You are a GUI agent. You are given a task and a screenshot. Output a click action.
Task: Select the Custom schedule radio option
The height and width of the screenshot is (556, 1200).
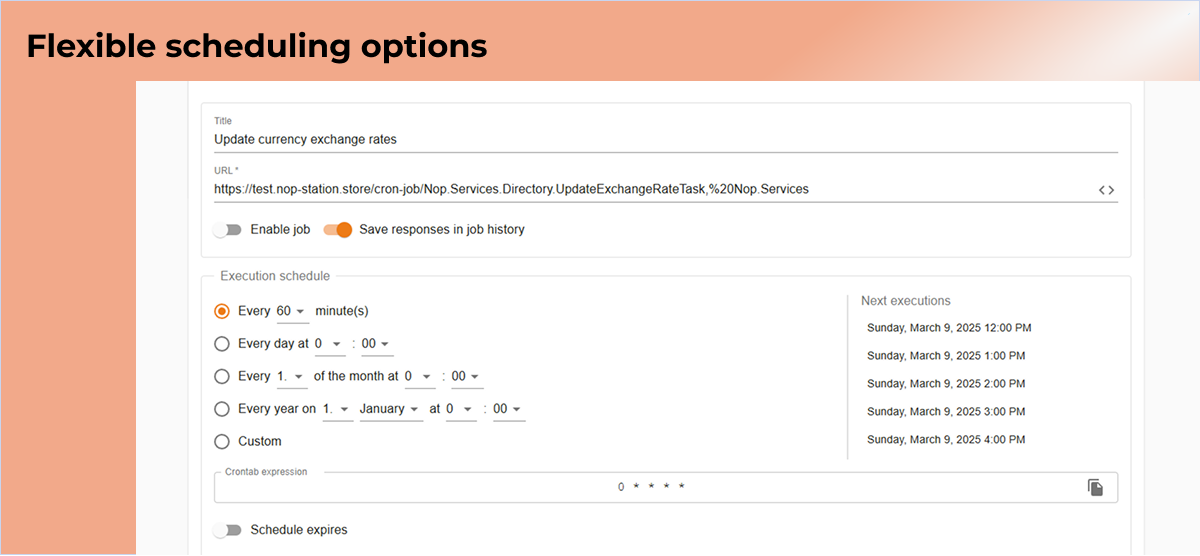pos(222,441)
